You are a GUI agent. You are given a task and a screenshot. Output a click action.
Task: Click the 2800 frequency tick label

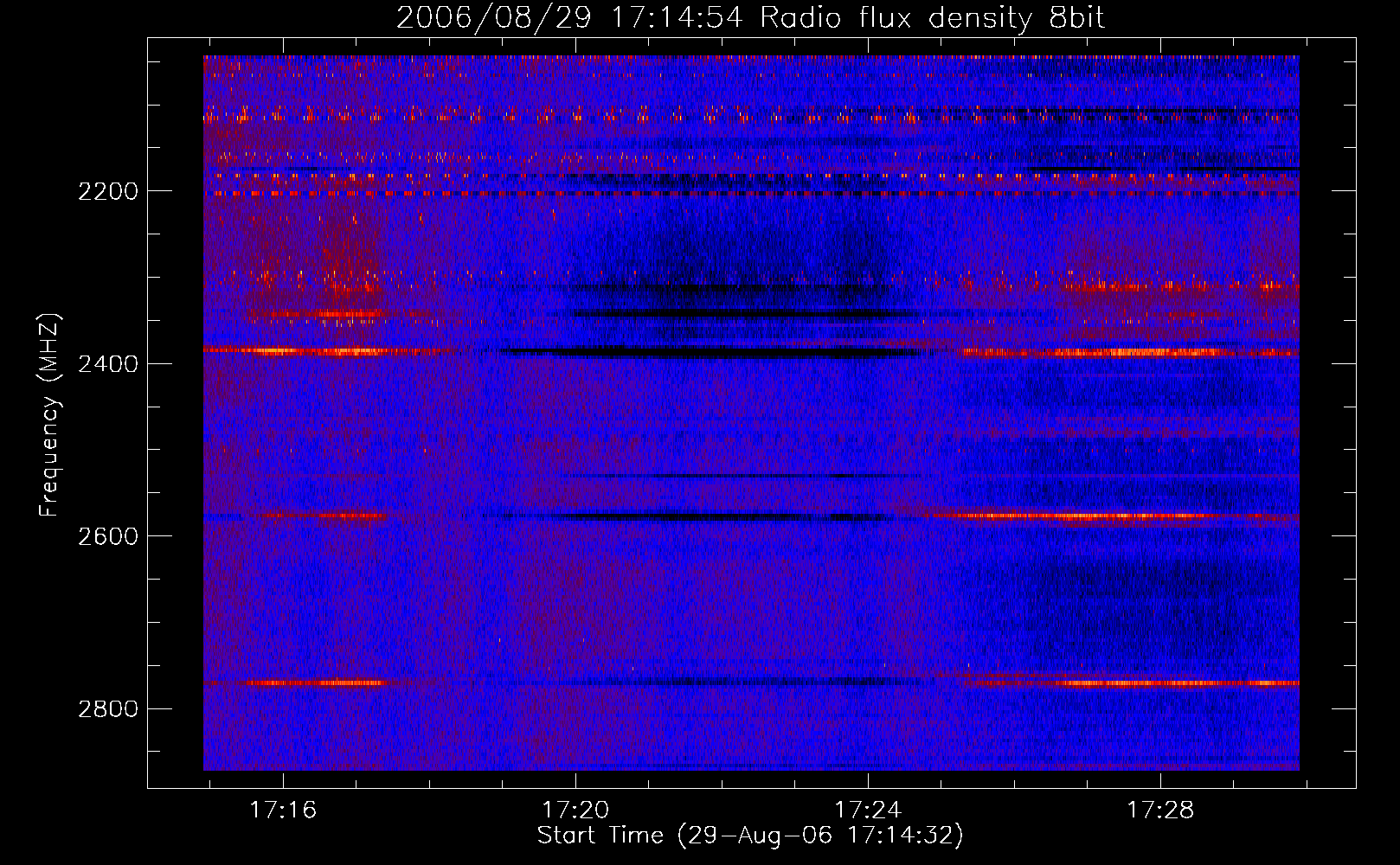click(108, 709)
